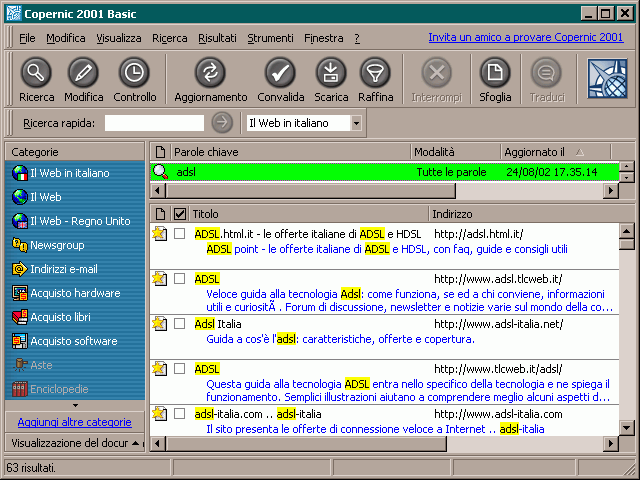Viewport: 640px width, 480px height.
Task: Click results vertical scrollbar up arrow
Action: [626, 231]
